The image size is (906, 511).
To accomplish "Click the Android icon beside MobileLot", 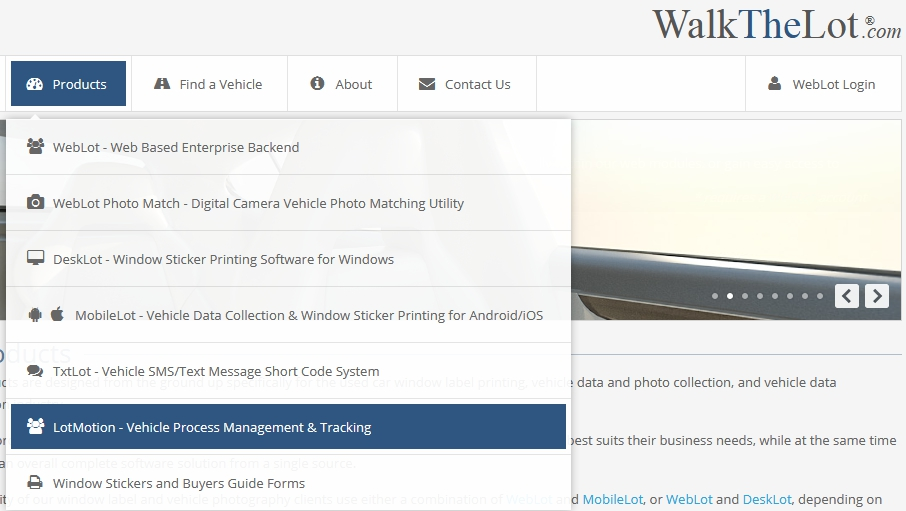I will (35, 314).
